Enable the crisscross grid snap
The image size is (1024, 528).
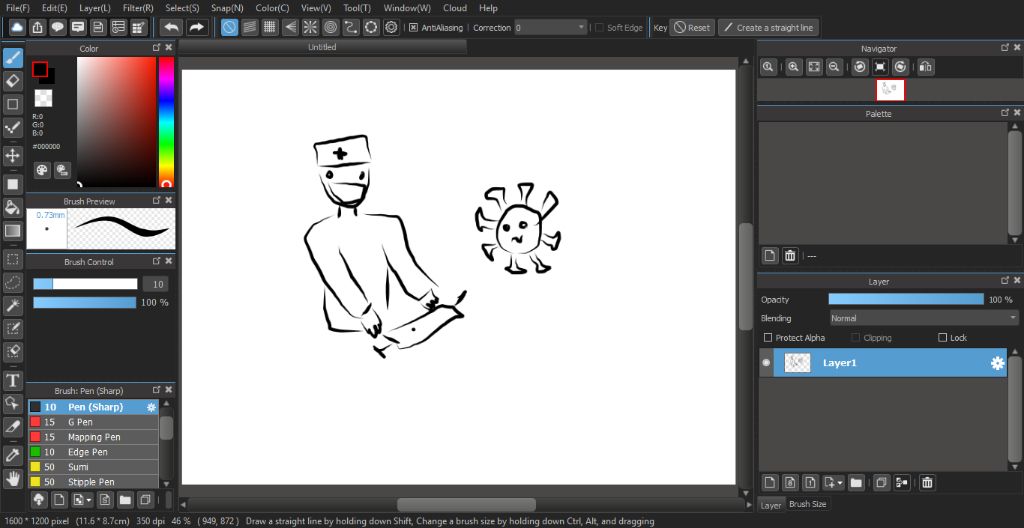[x=270, y=27]
